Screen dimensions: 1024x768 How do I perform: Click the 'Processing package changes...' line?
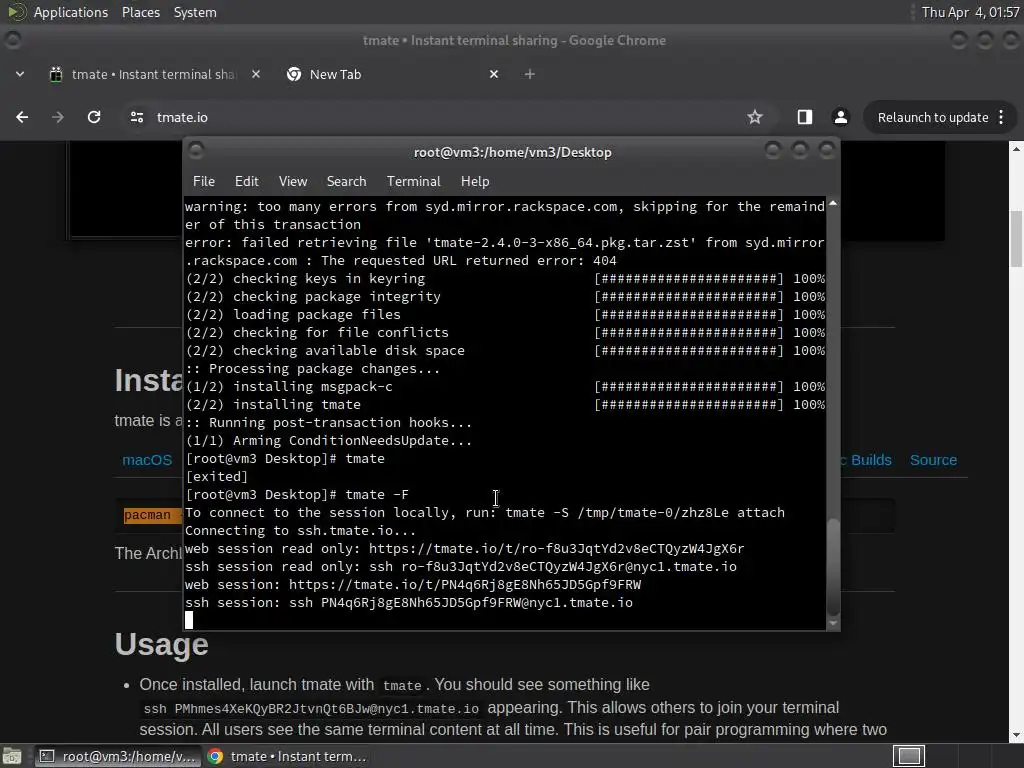point(312,368)
